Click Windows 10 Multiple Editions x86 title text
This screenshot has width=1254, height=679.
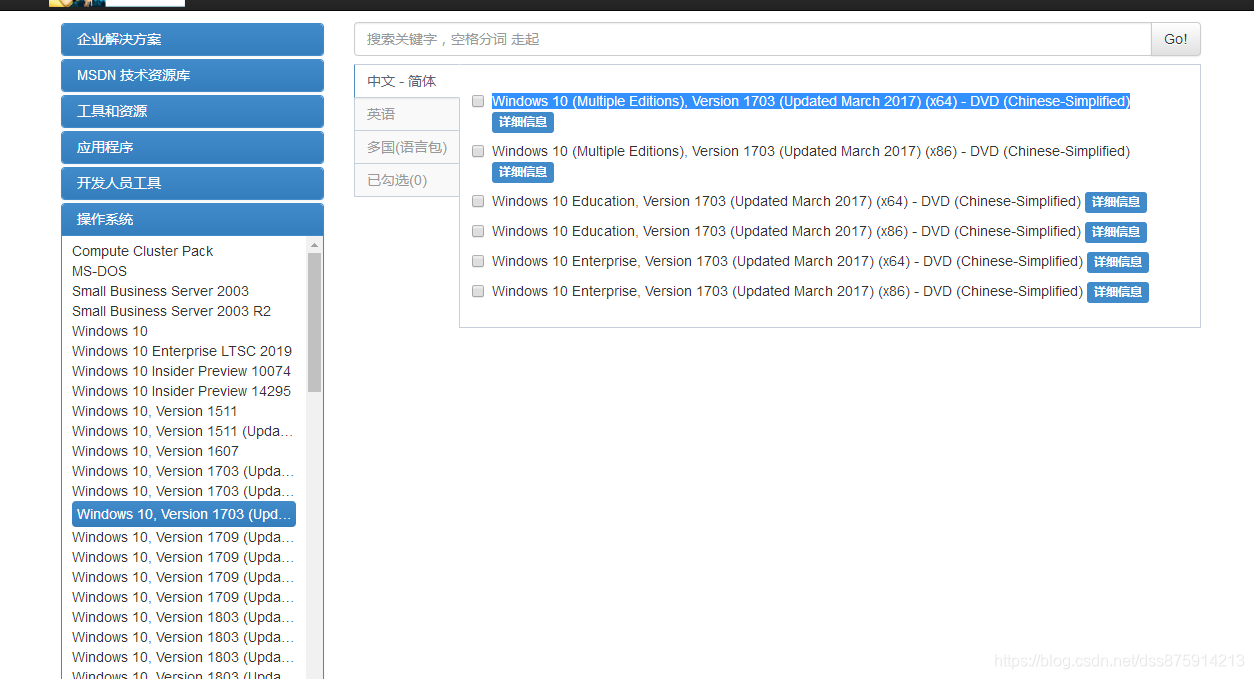point(811,151)
